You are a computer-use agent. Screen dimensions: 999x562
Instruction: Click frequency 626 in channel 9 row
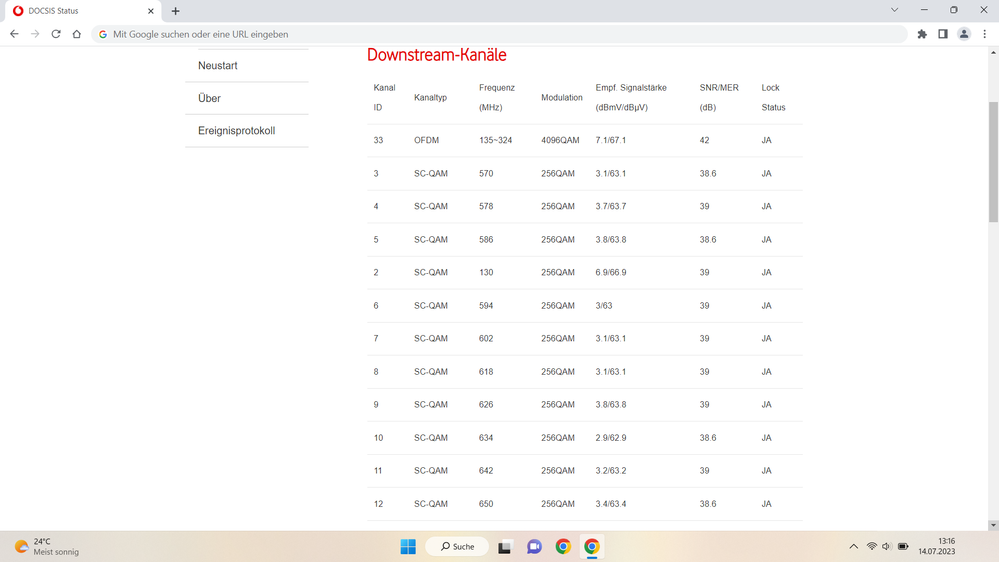tap(486, 405)
